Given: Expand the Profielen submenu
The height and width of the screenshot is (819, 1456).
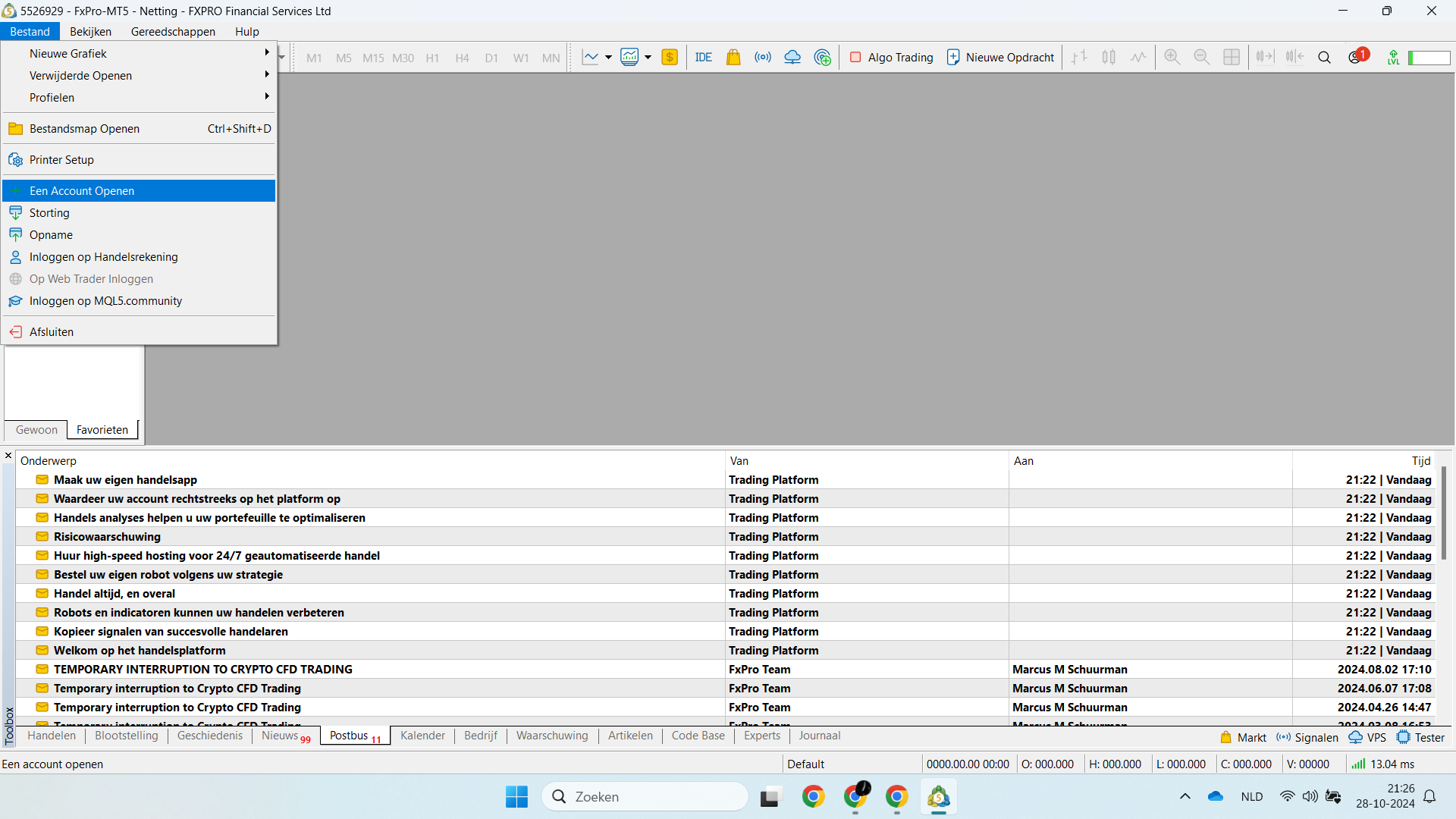Looking at the screenshot, I should coord(139,97).
